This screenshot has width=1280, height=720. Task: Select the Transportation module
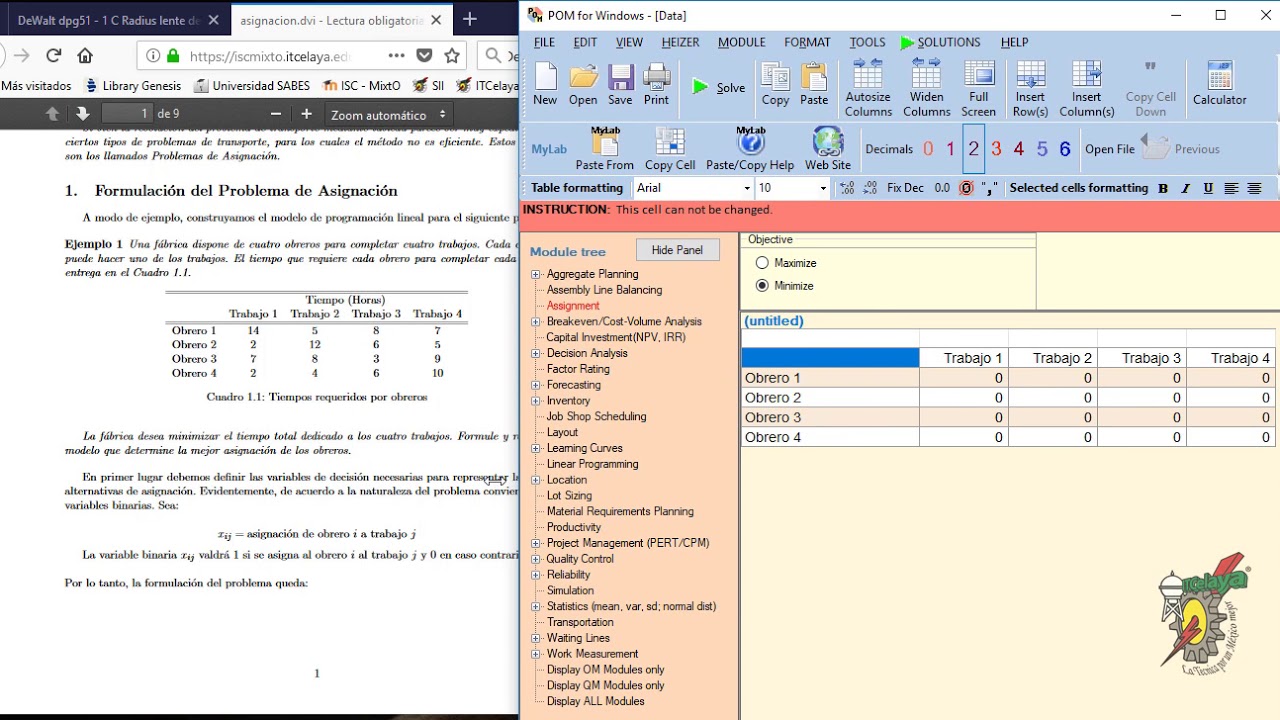580,622
